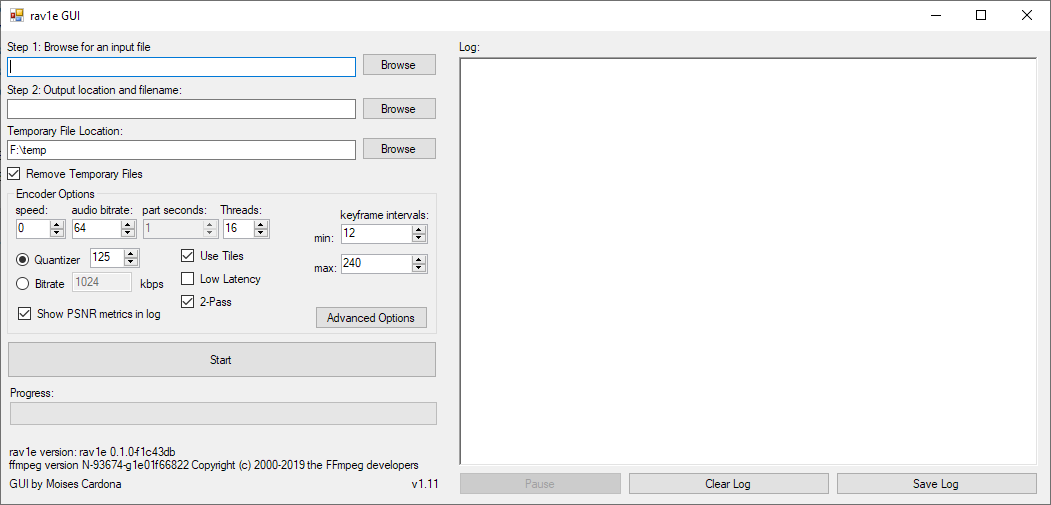Increase the Threads count stepper
Viewport: 1051px width, 505px height.
(x=261, y=224)
